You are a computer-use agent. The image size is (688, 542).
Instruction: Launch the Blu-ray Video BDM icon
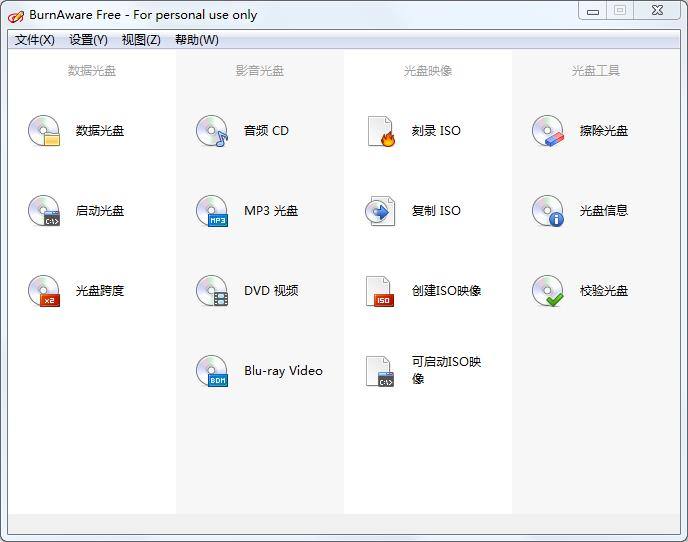coord(212,371)
